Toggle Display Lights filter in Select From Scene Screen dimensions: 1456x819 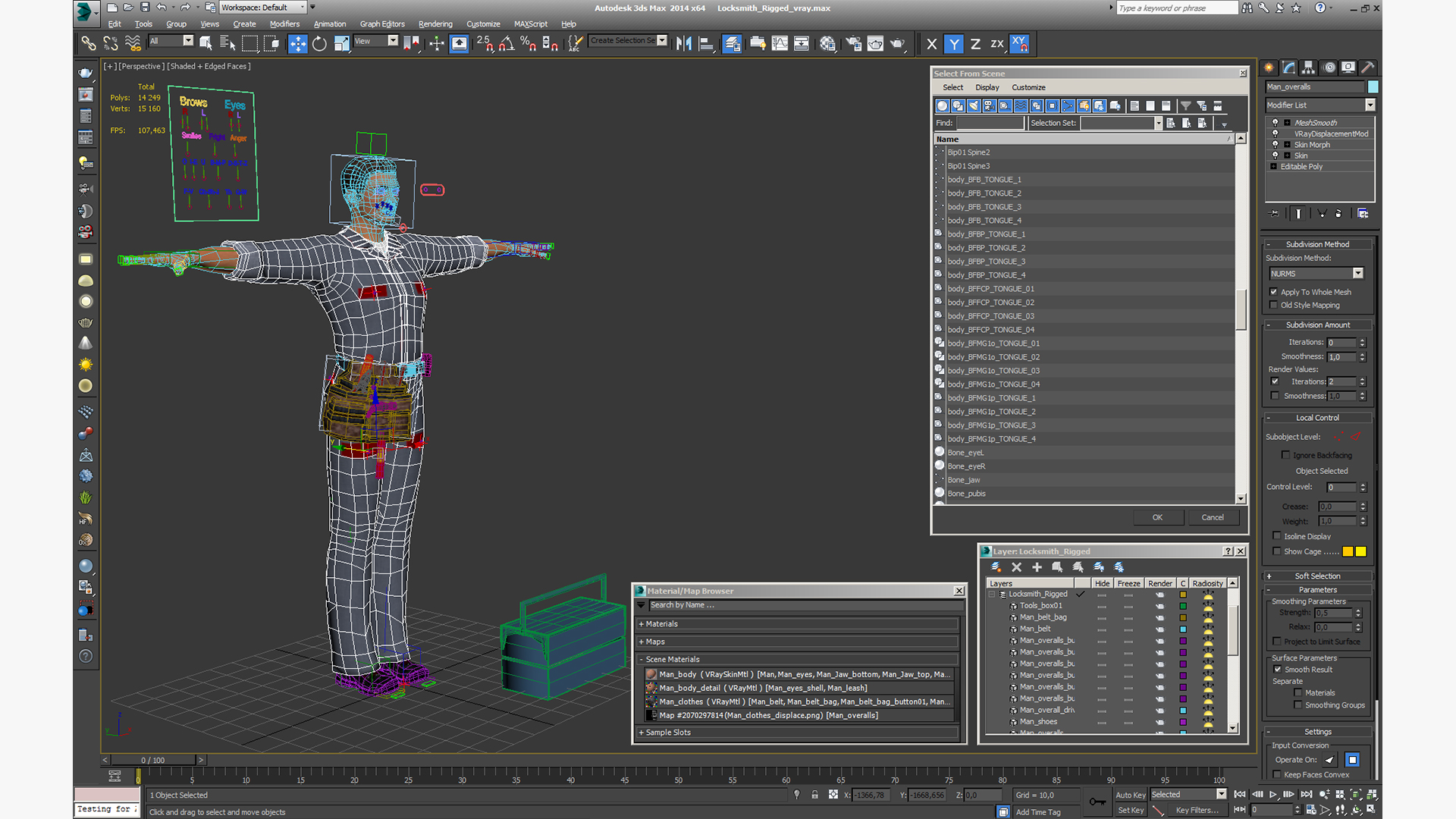(x=974, y=106)
